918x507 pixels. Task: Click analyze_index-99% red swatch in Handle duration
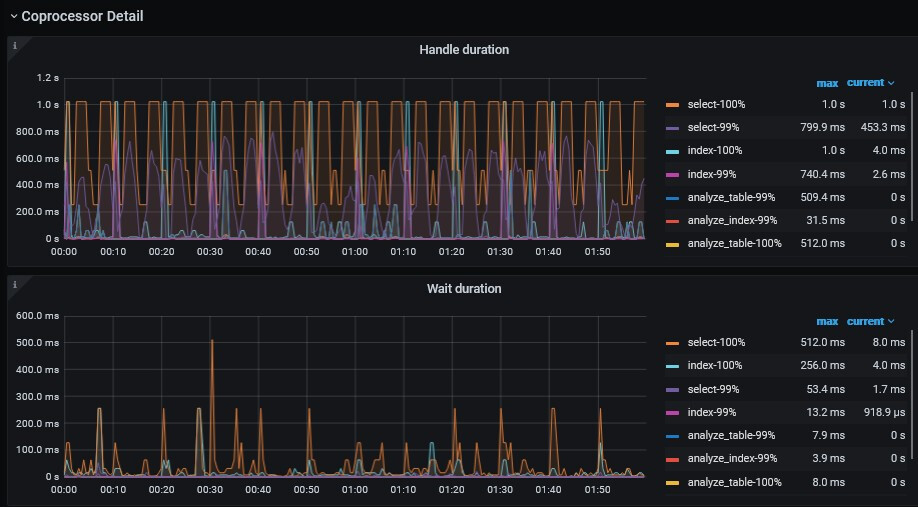(672, 220)
